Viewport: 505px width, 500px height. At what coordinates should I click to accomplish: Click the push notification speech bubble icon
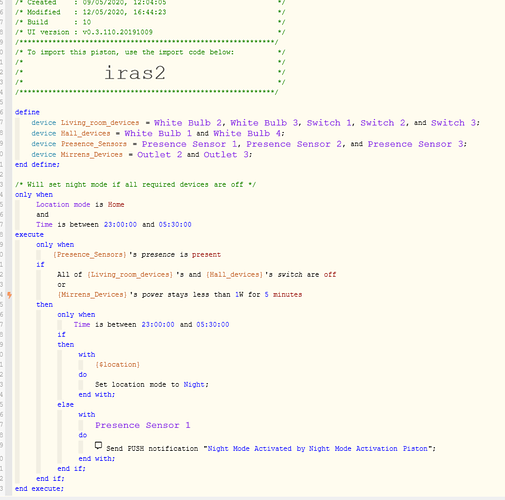pyautogui.click(x=98, y=446)
